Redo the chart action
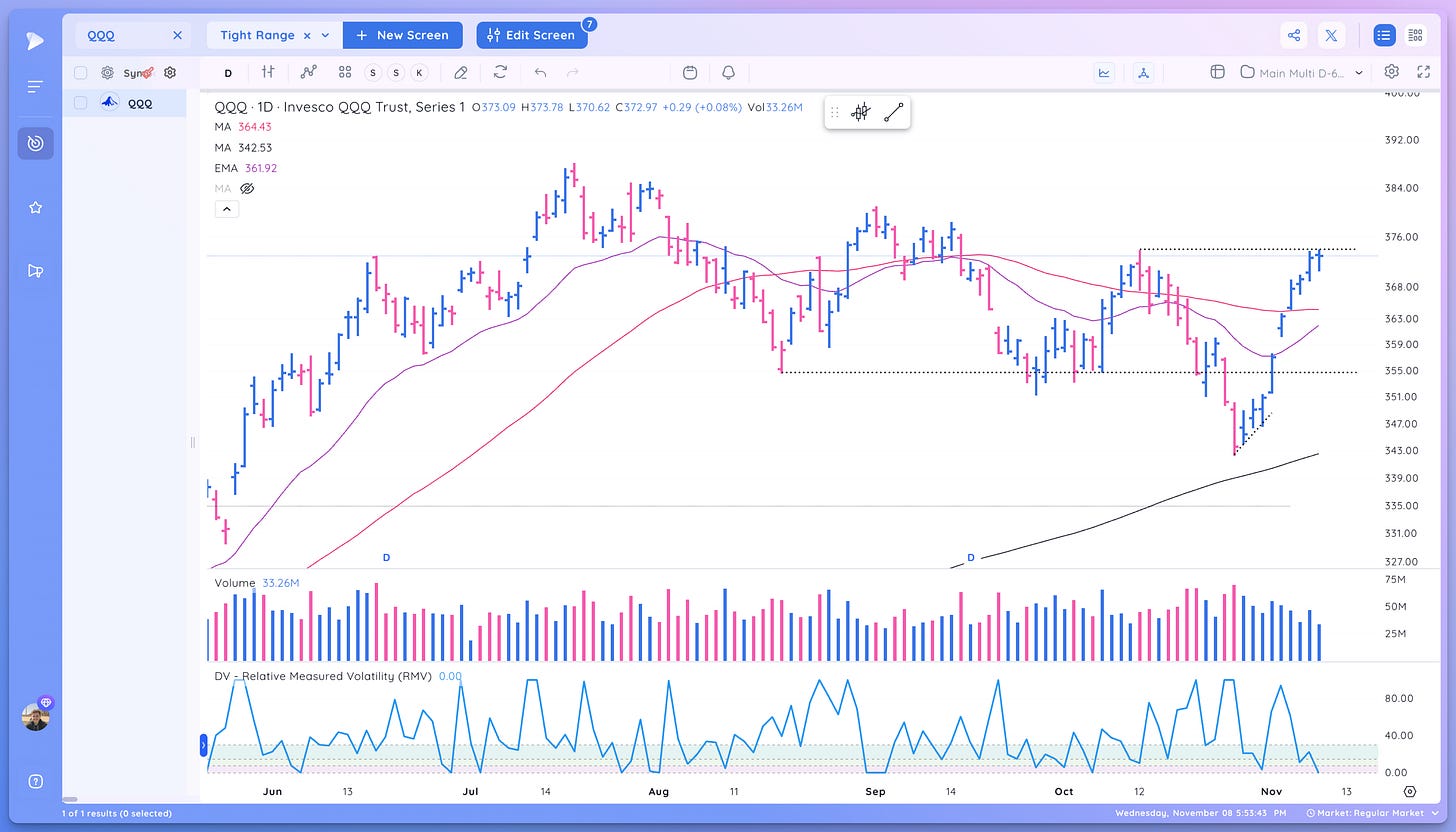This screenshot has width=1456, height=832. tap(573, 72)
